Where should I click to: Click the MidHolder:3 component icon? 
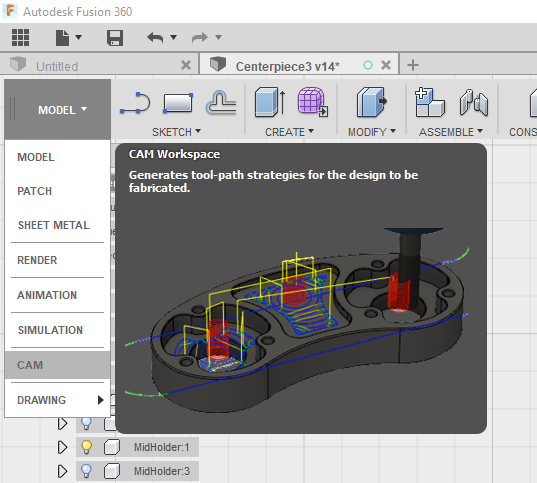point(111,471)
